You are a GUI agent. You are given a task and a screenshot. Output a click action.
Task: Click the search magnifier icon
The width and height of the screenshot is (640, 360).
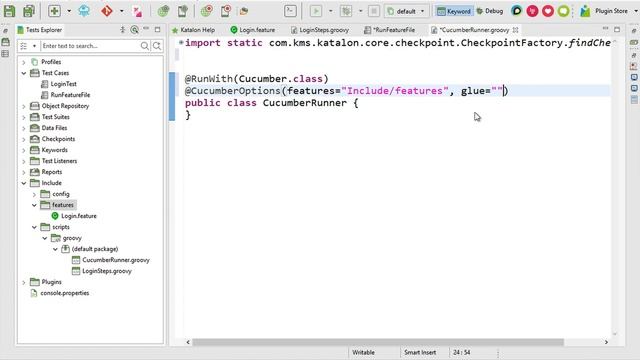point(144,46)
